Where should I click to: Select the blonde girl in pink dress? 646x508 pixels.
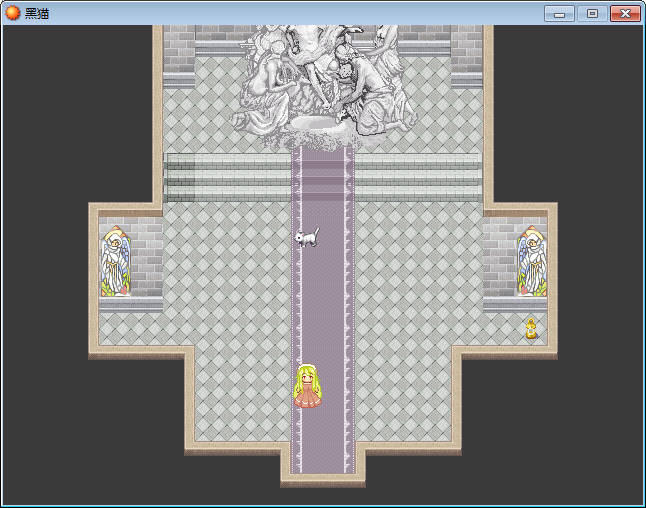pyautogui.click(x=308, y=386)
